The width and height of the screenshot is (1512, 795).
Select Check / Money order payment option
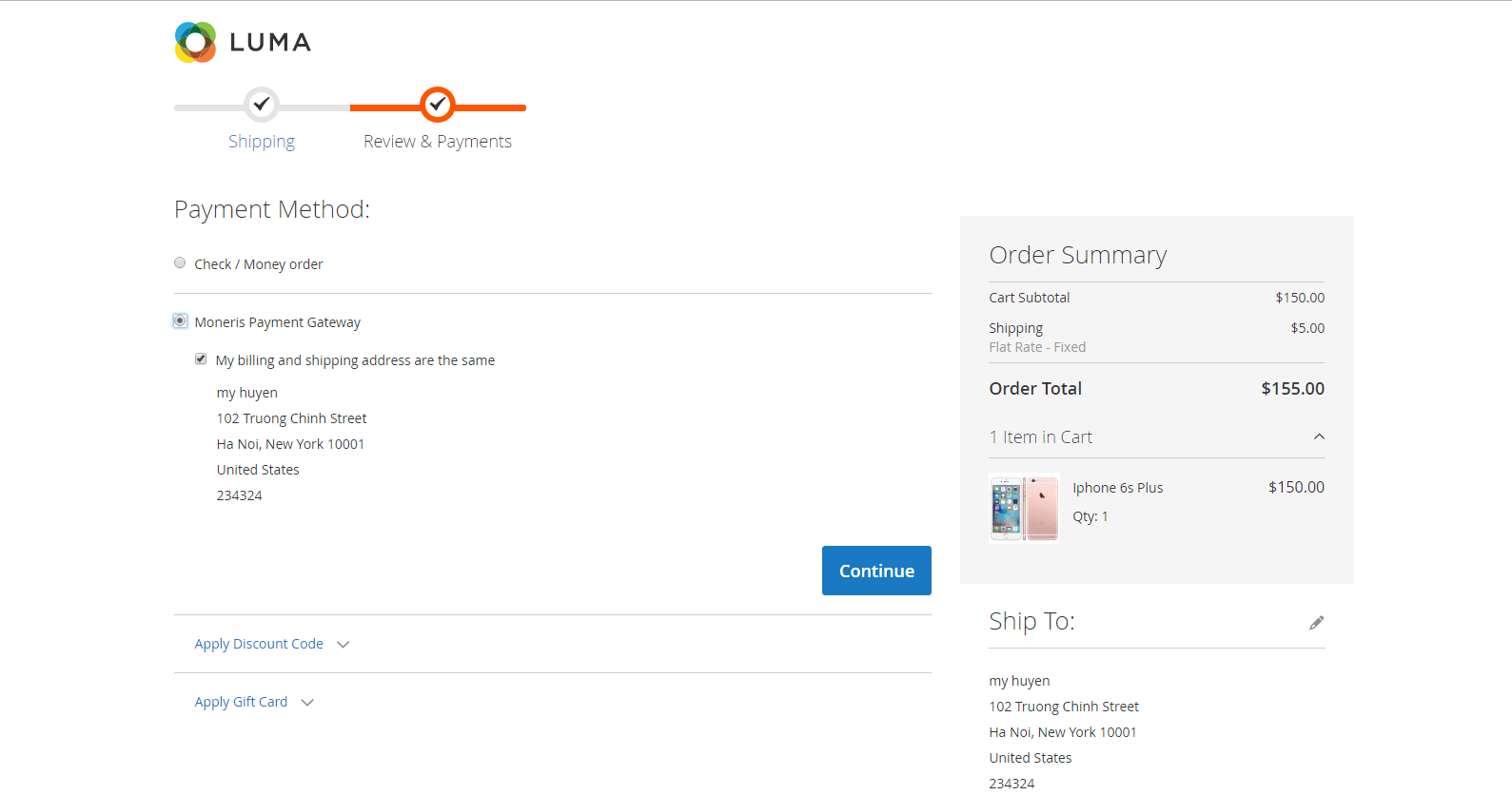click(x=180, y=263)
